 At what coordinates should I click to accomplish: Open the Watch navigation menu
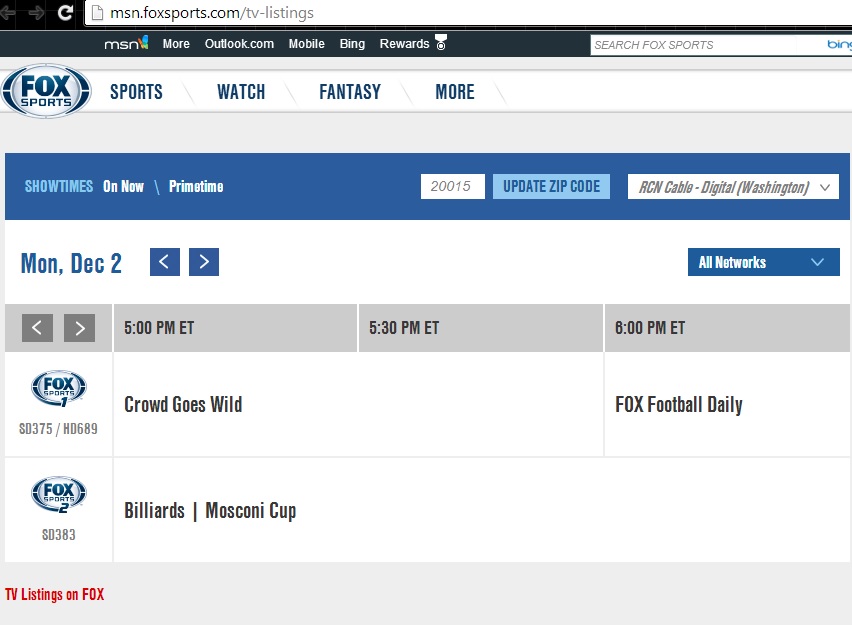241,92
